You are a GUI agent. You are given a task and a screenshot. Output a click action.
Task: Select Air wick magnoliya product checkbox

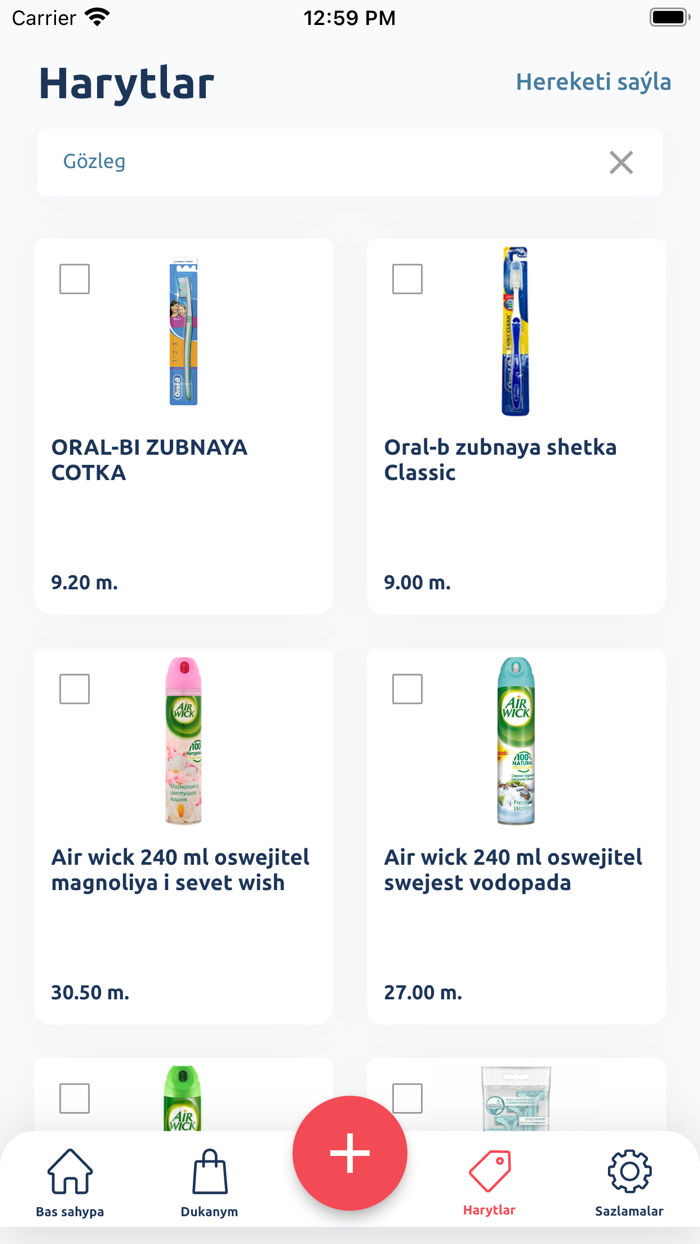coord(75,689)
